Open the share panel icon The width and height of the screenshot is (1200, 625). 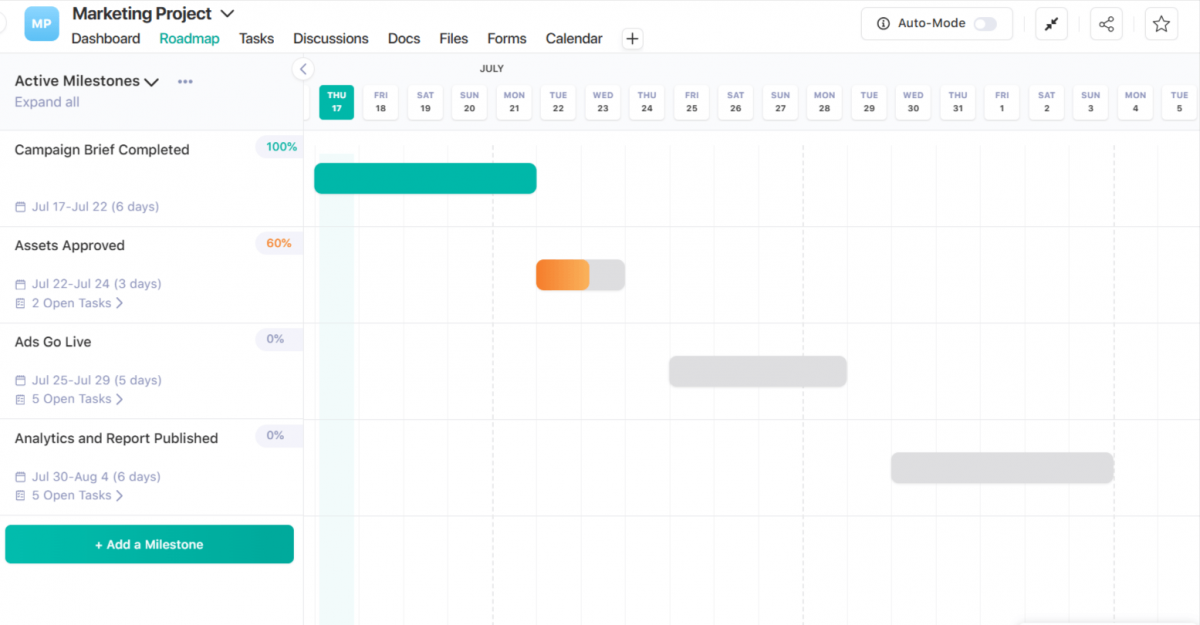1106,23
